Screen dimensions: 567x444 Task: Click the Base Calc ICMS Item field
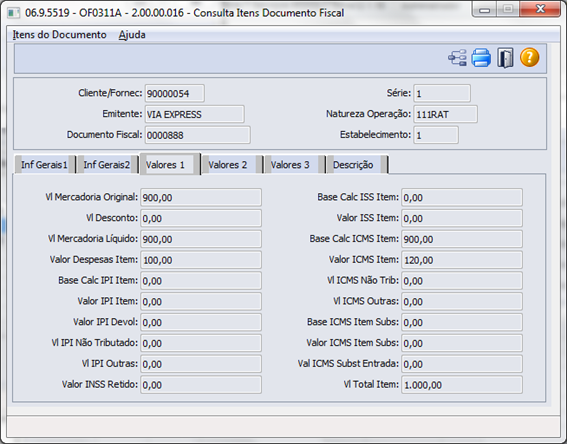[462, 239]
